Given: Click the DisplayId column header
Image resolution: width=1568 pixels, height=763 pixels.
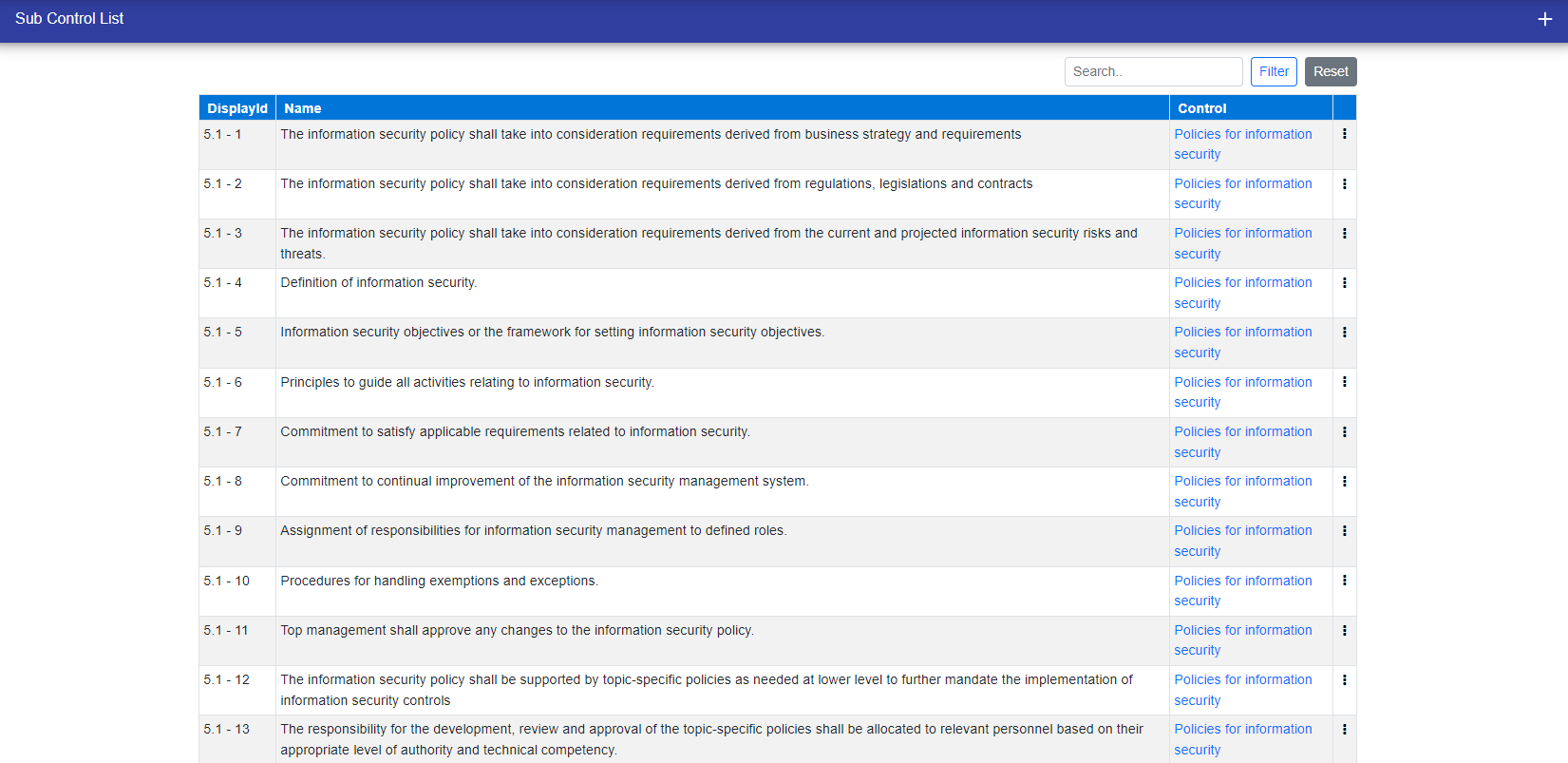Looking at the screenshot, I should (237, 108).
